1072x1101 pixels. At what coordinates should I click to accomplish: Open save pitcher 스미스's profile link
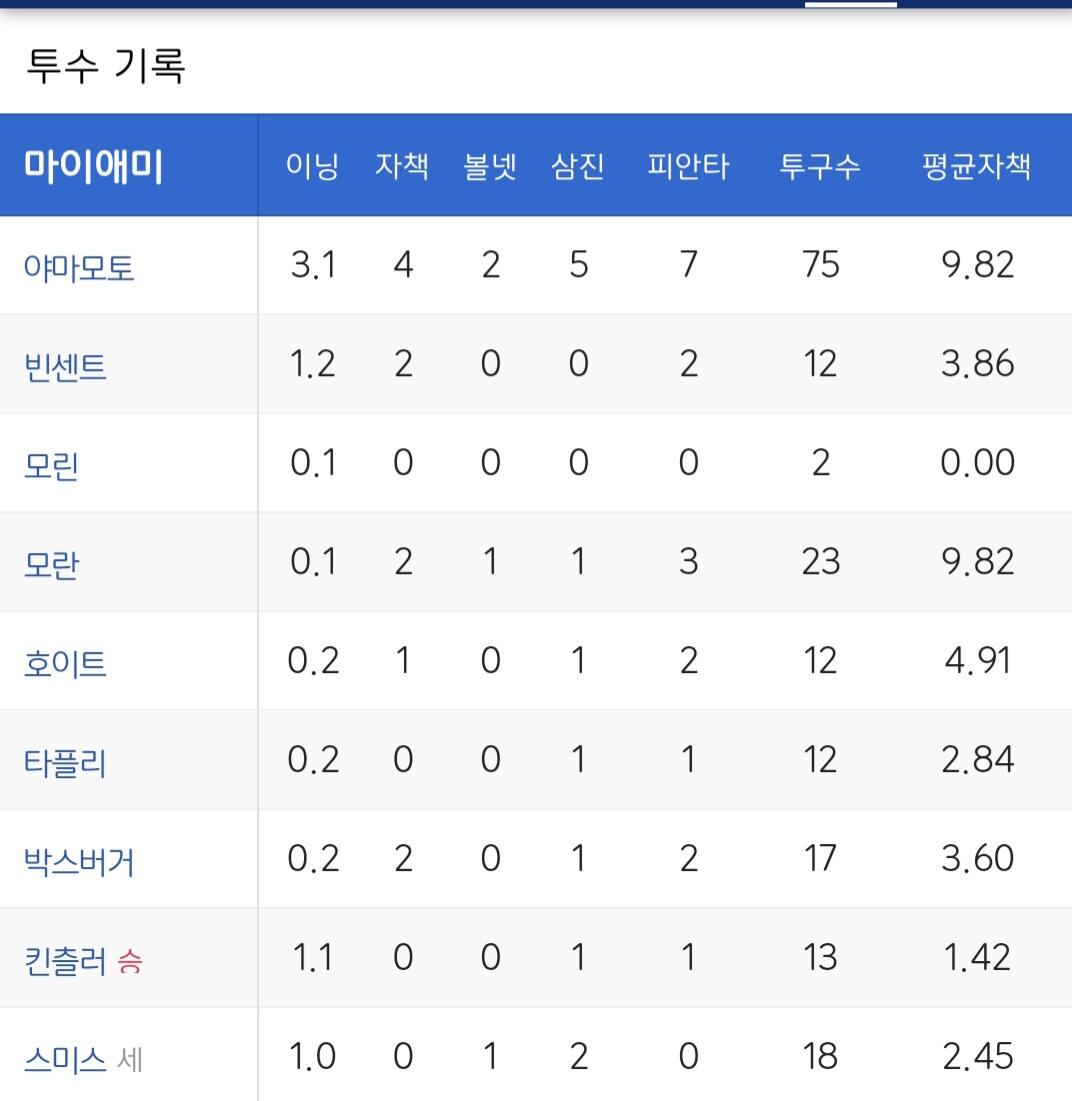[x=65, y=1060]
